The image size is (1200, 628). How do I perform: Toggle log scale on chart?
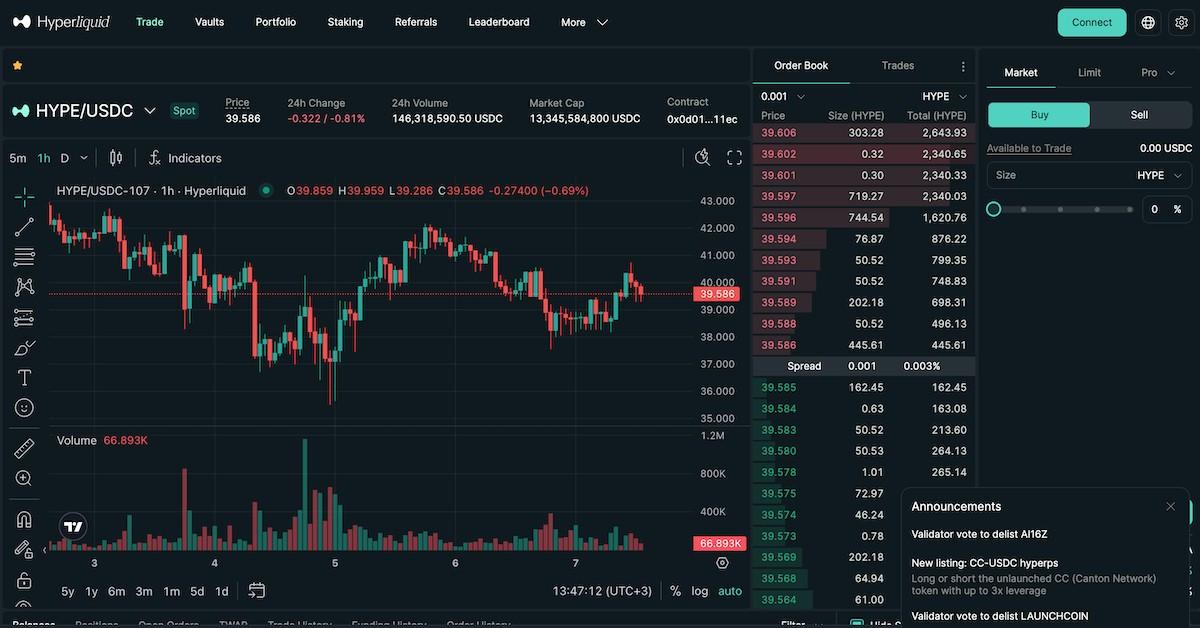click(x=700, y=591)
